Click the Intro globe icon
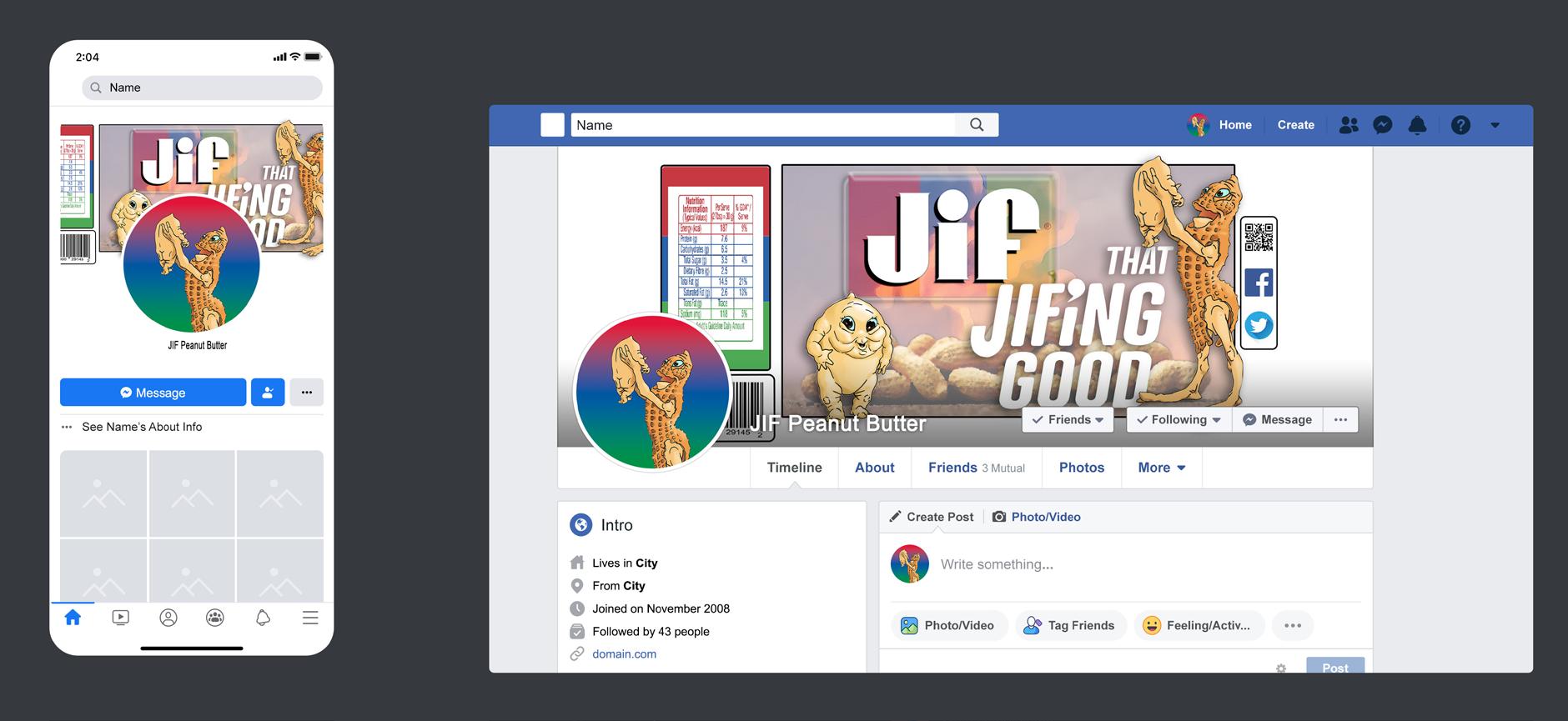The height and width of the screenshot is (721, 1568). (580, 525)
